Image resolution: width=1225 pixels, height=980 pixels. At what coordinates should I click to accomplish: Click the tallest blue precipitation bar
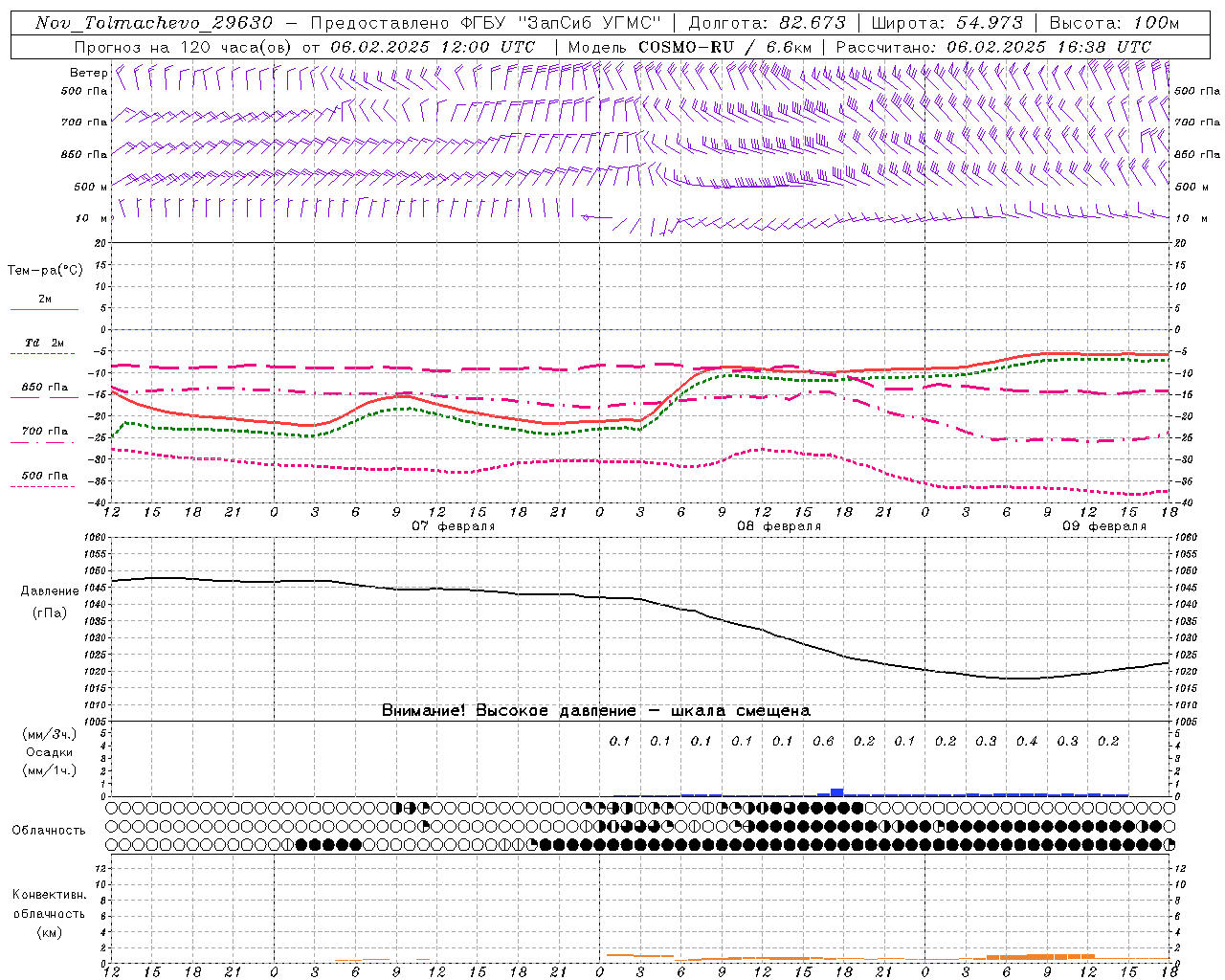(x=837, y=792)
